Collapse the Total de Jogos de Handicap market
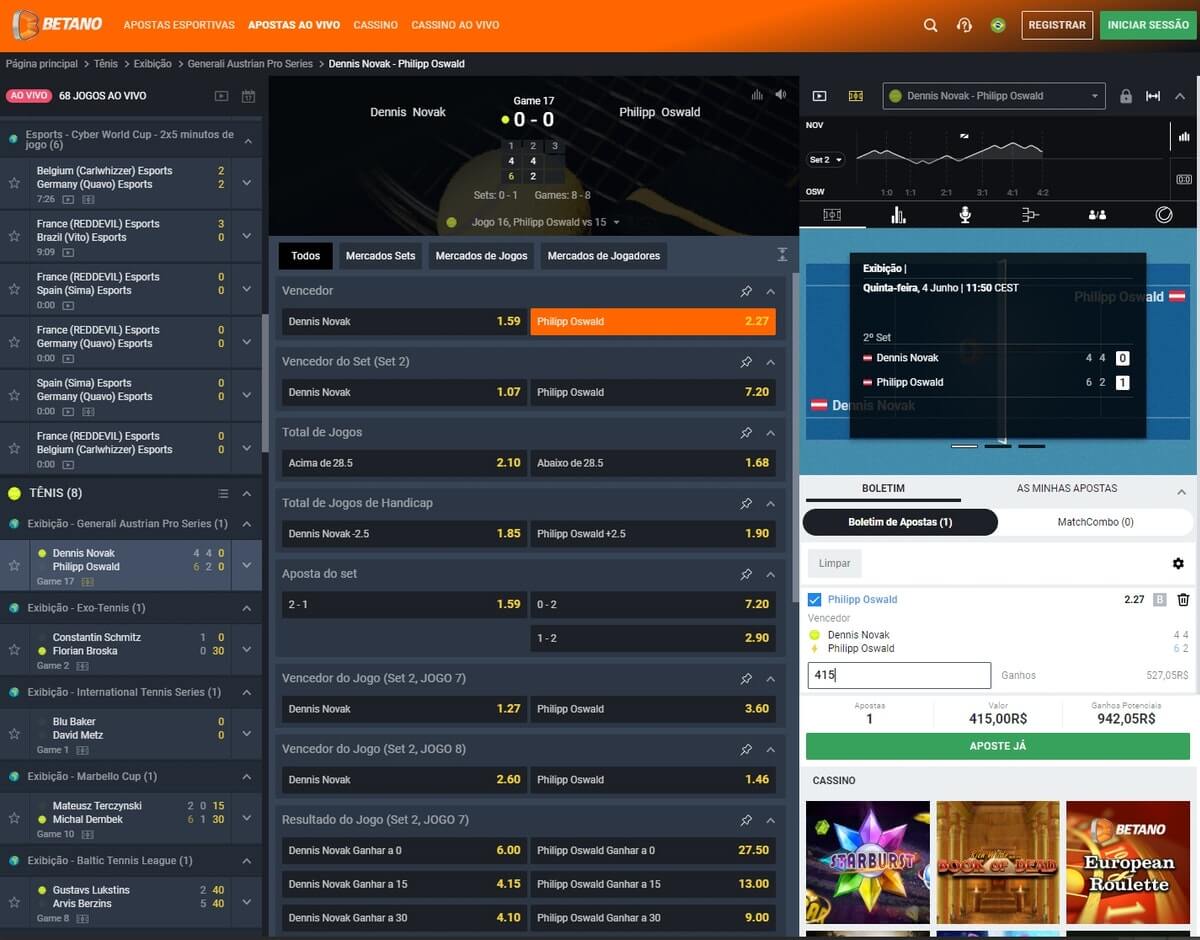 click(770, 504)
